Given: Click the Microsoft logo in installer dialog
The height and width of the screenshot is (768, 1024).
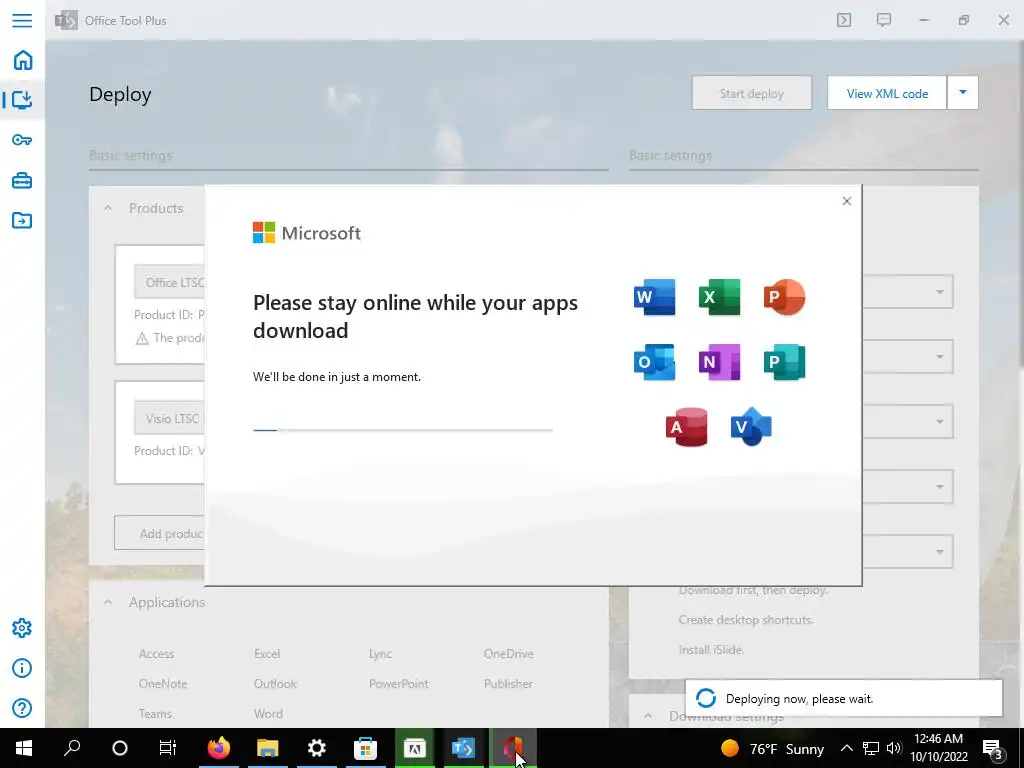Looking at the screenshot, I should pyautogui.click(x=307, y=232).
